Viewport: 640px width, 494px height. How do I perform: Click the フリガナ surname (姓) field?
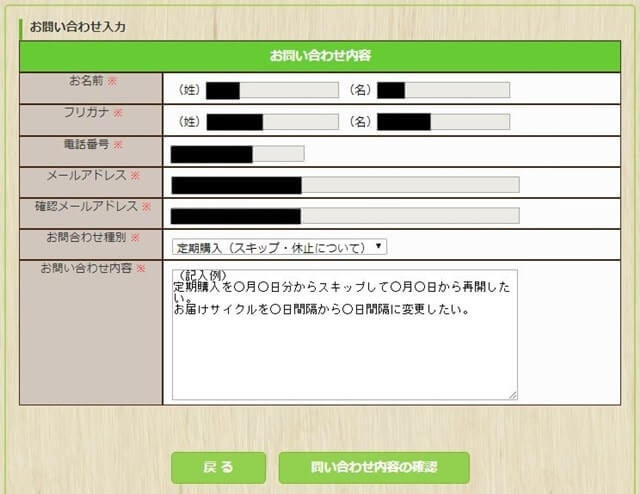coord(272,122)
